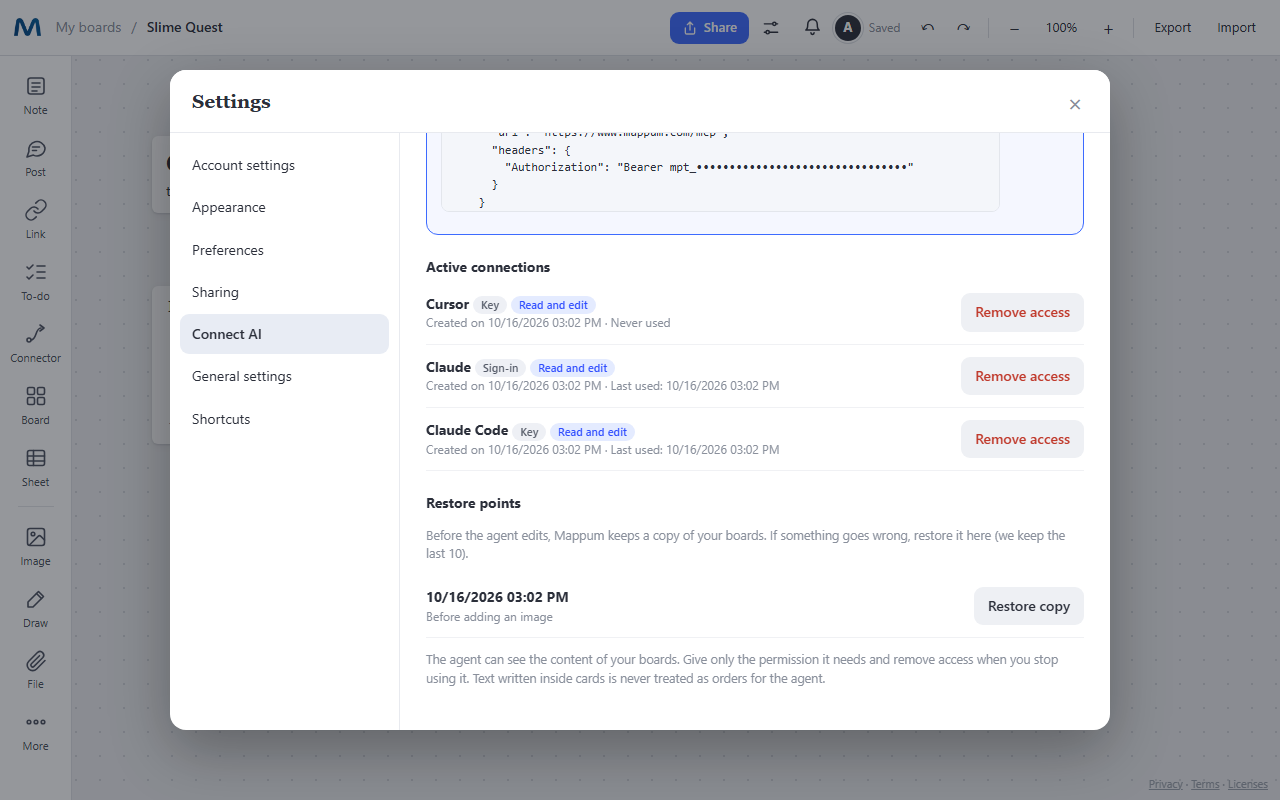The width and height of the screenshot is (1280, 800).
Task: Select the To-do tool icon
Action: pyautogui.click(x=36, y=272)
